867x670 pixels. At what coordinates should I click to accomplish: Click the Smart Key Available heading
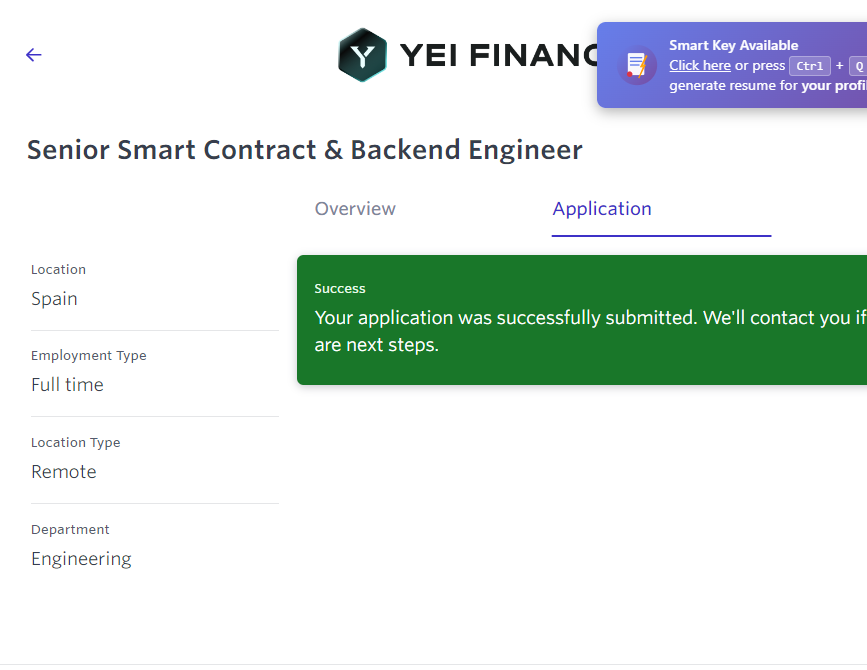click(733, 45)
